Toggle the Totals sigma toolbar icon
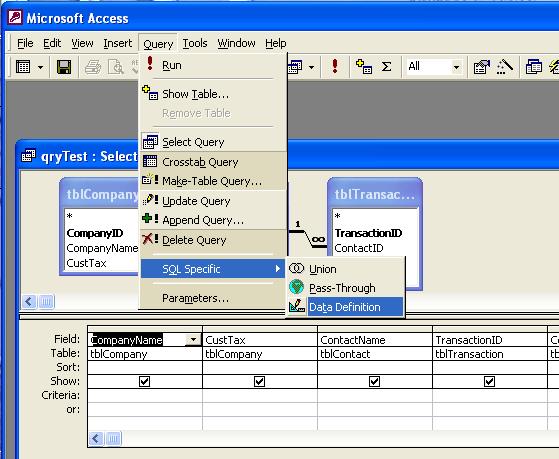559x459 pixels. click(386, 66)
